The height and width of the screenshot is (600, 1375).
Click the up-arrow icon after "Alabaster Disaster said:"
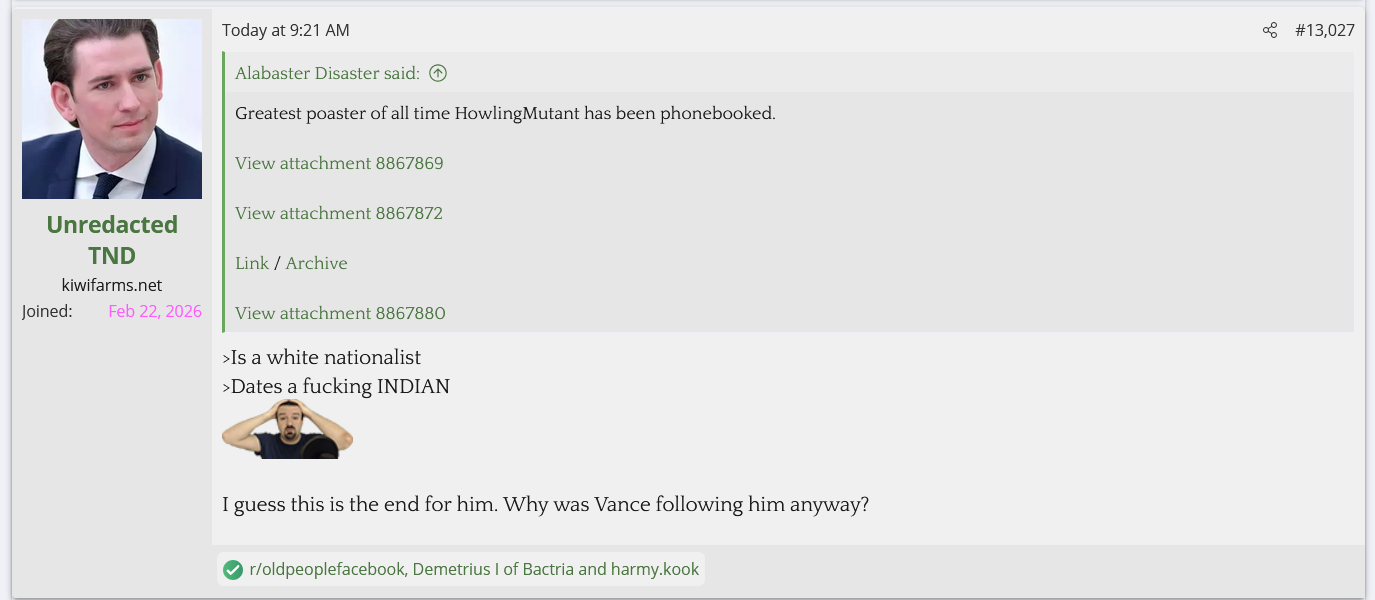pos(437,73)
